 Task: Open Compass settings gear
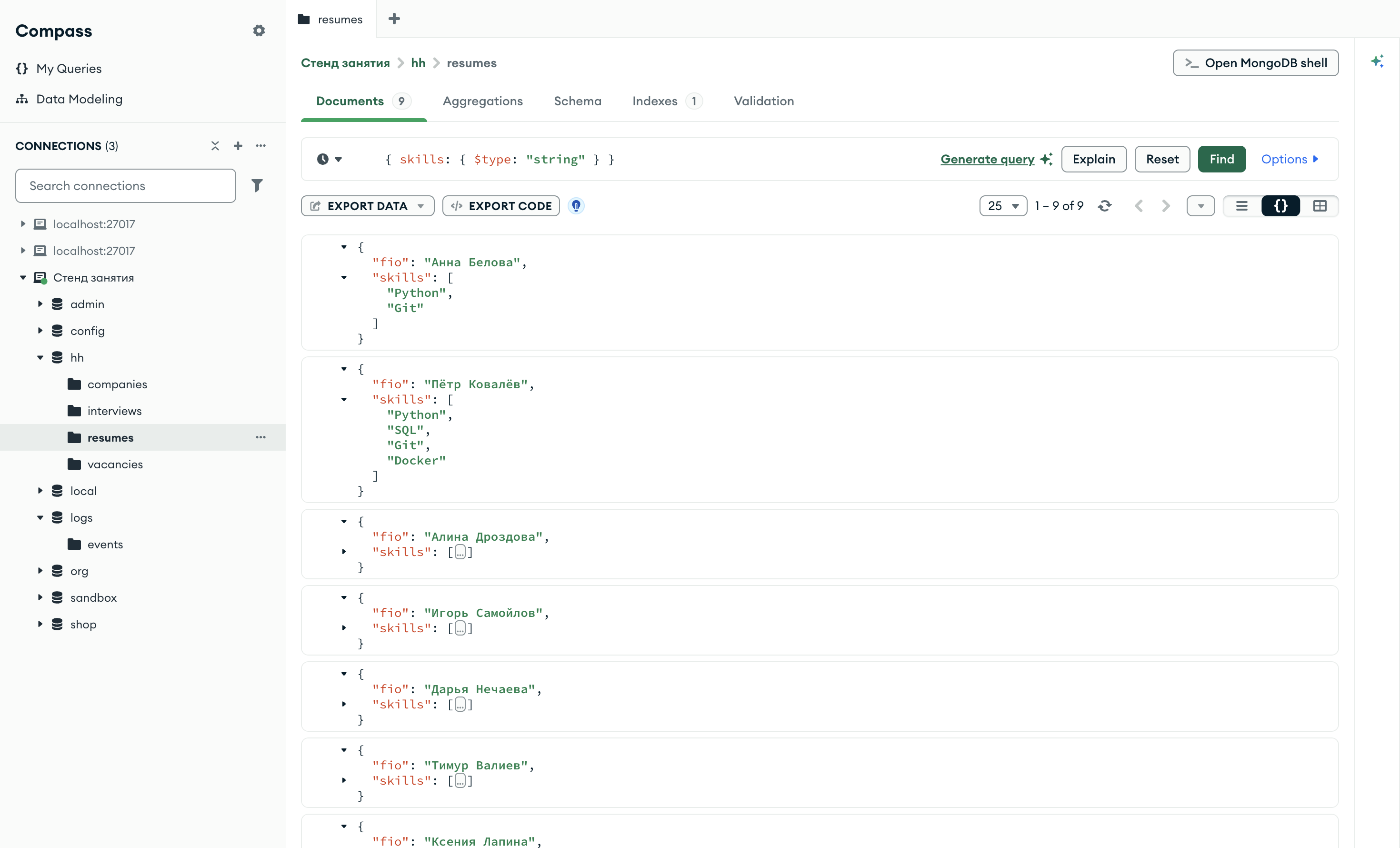259,30
